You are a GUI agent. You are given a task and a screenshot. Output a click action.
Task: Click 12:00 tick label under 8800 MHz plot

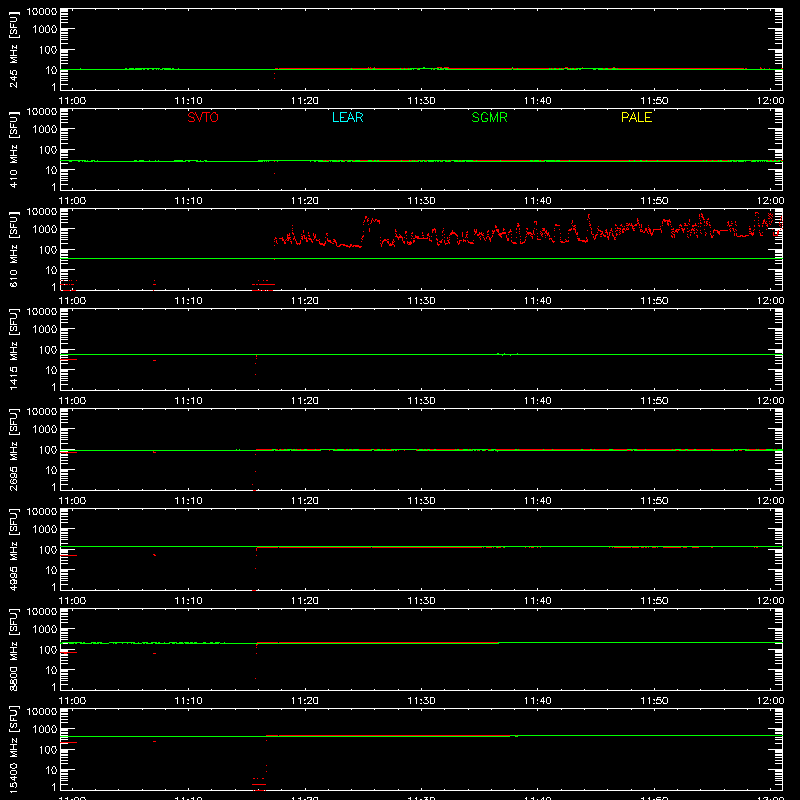770,701
